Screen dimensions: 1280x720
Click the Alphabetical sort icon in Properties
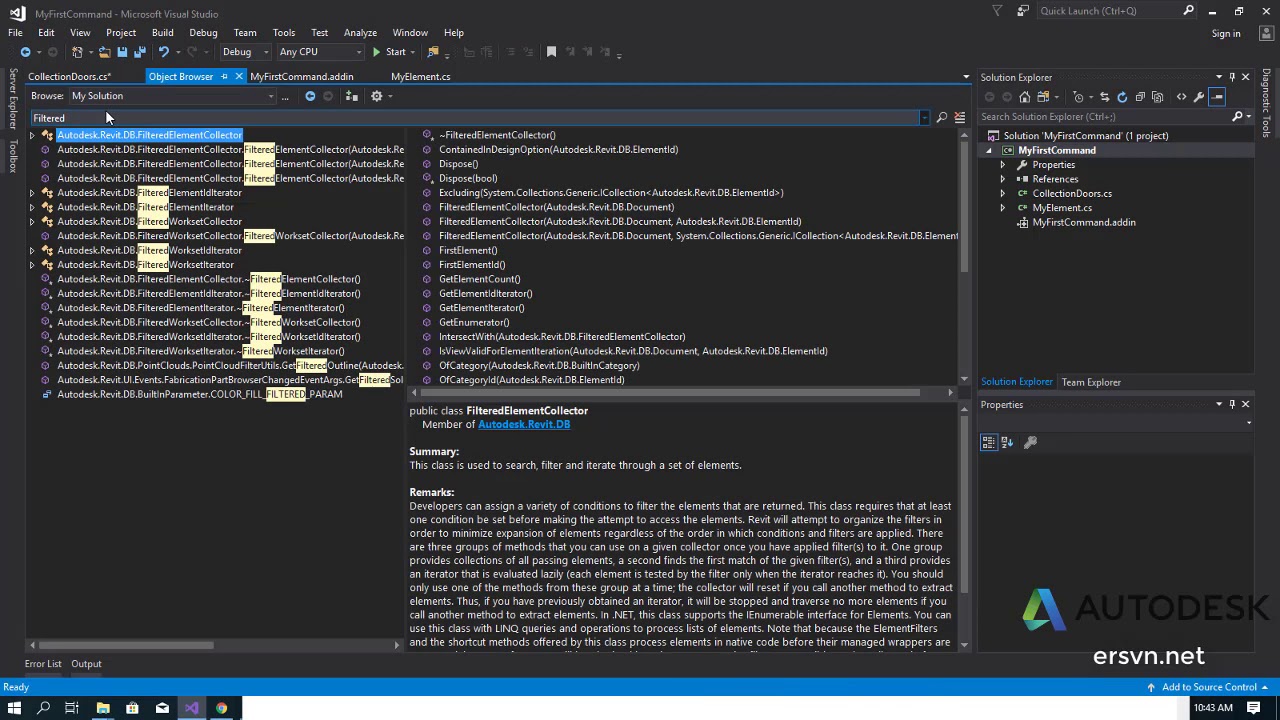click(1007, 442)
